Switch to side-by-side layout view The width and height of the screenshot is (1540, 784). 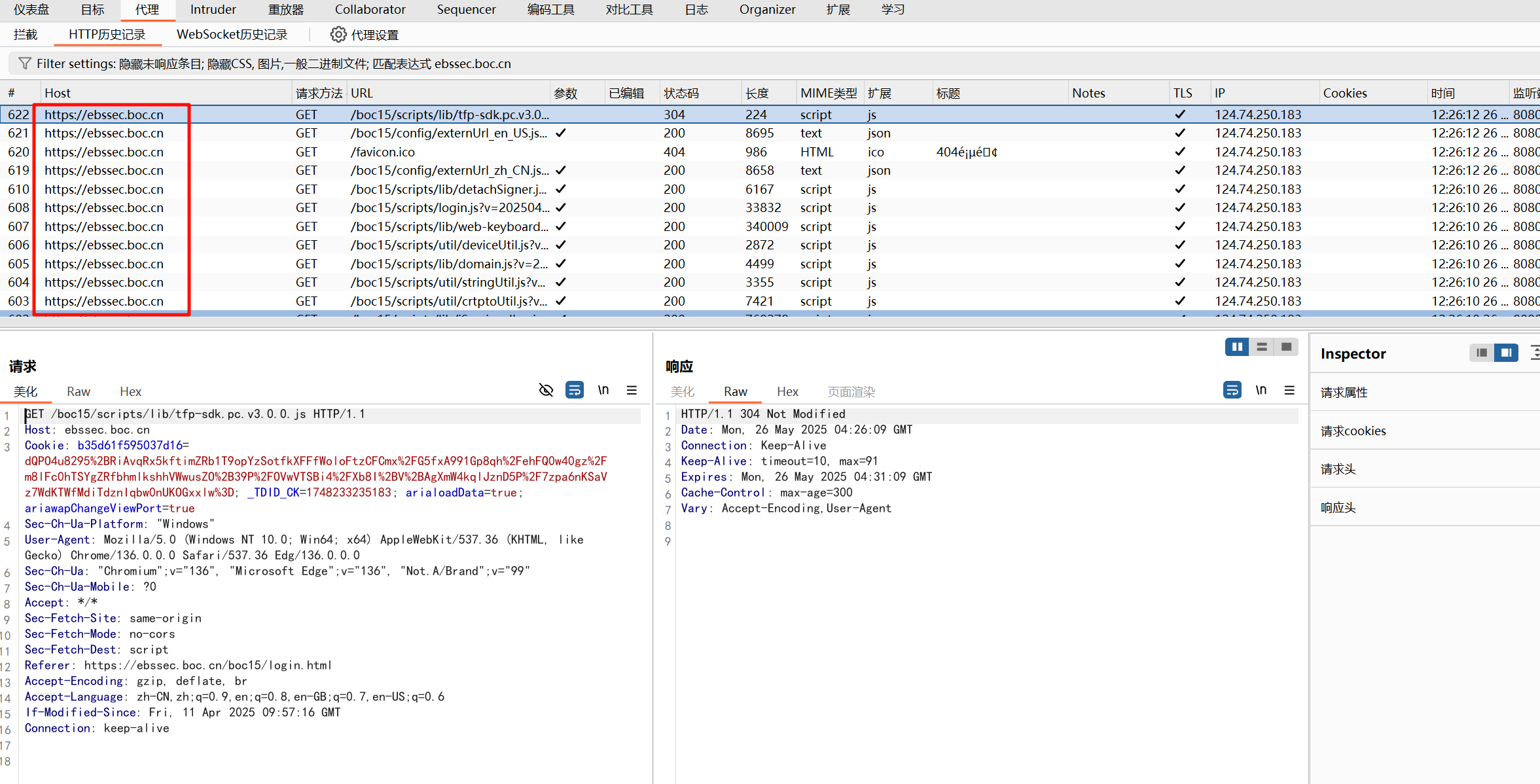pos(1237,347)
